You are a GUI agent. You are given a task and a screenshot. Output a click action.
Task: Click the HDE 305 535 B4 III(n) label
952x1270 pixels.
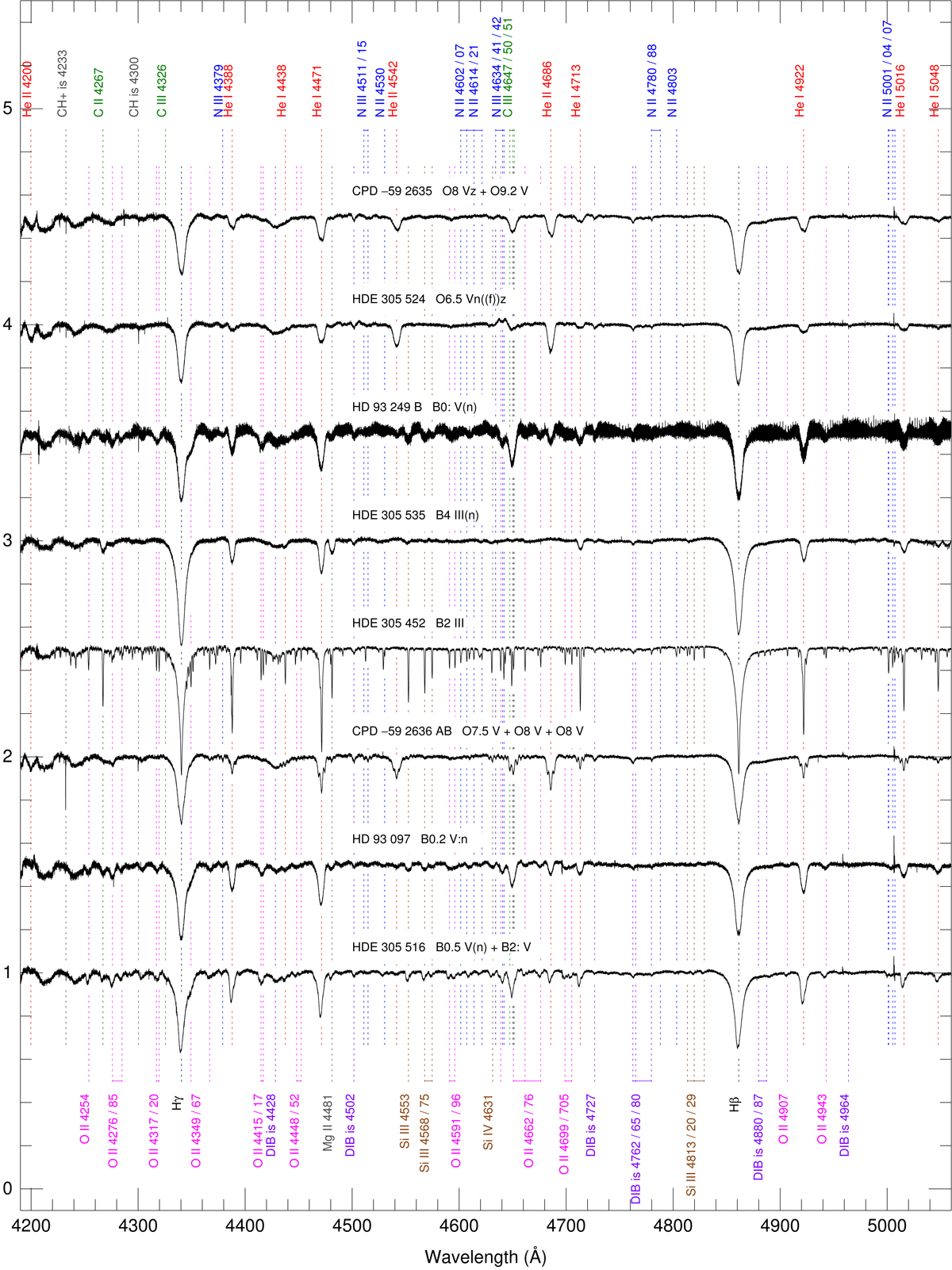[x=416, y=515]
